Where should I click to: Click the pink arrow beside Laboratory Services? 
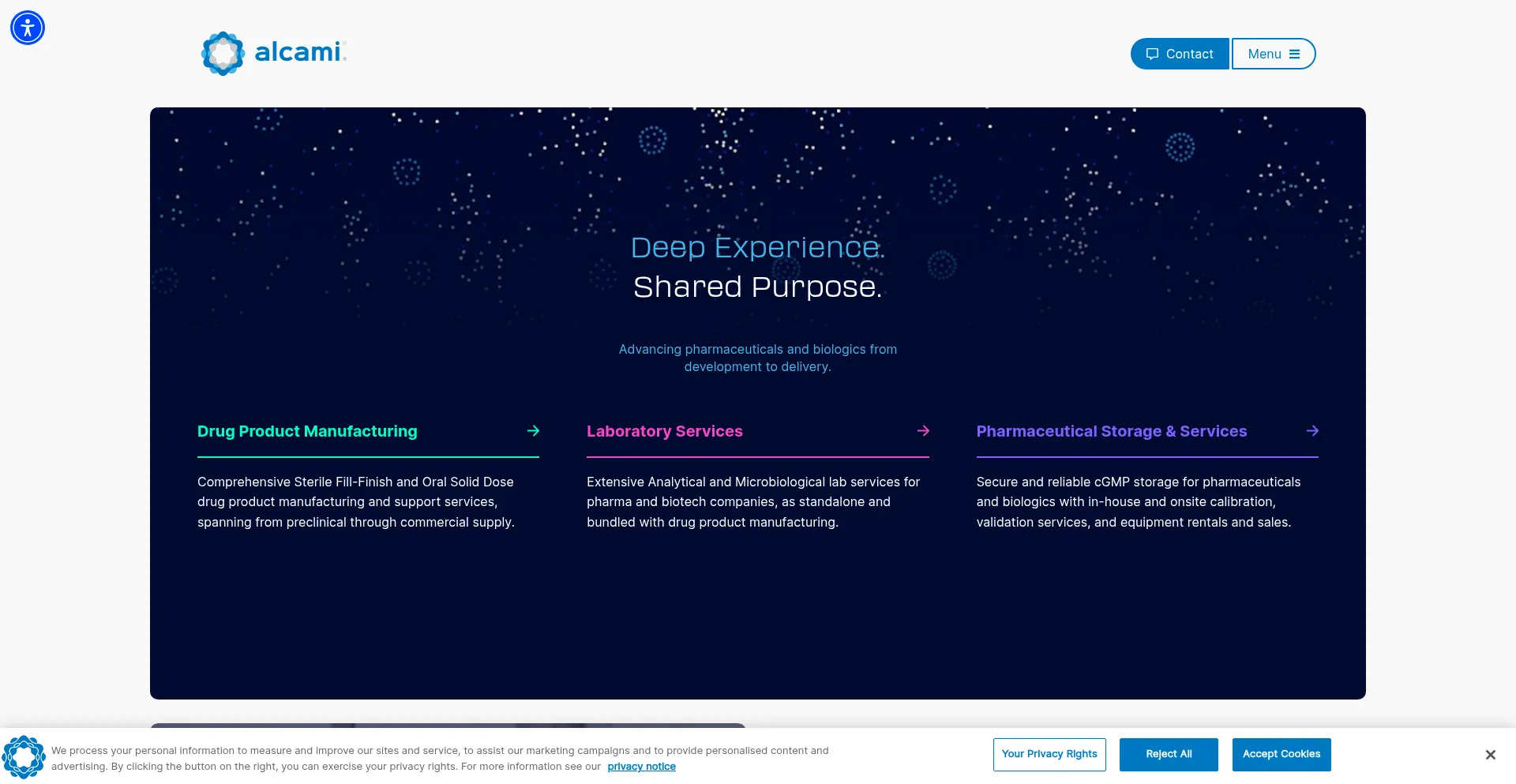pos(923,430)
